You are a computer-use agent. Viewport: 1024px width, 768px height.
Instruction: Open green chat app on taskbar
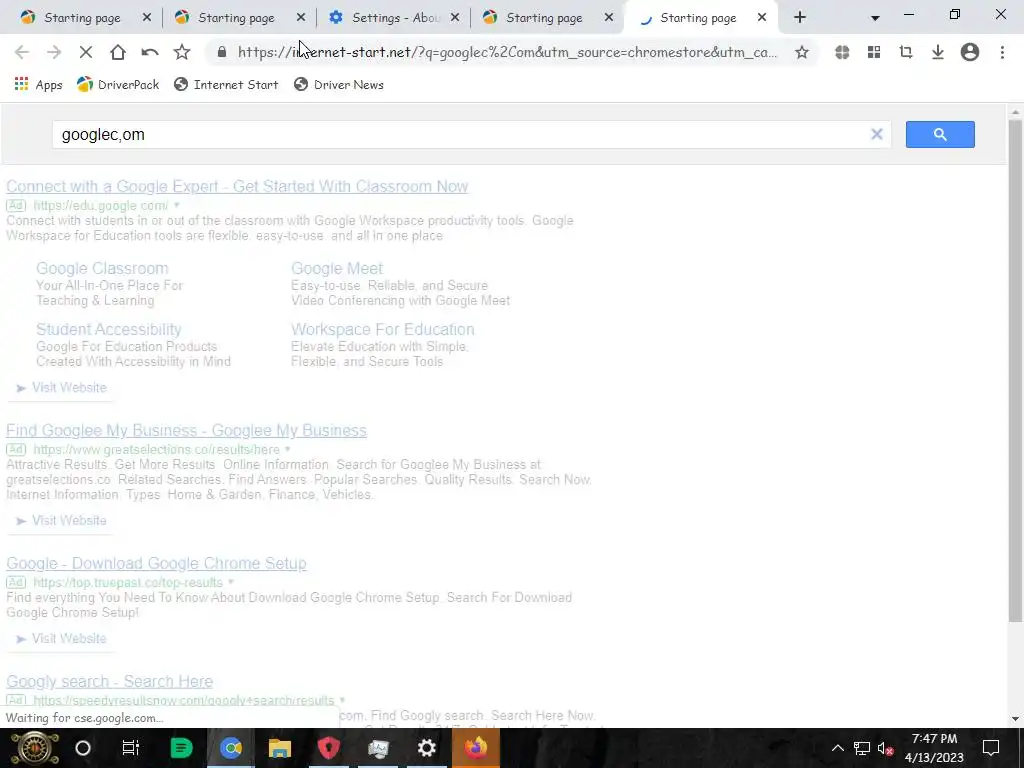click(x=181, y=748)
